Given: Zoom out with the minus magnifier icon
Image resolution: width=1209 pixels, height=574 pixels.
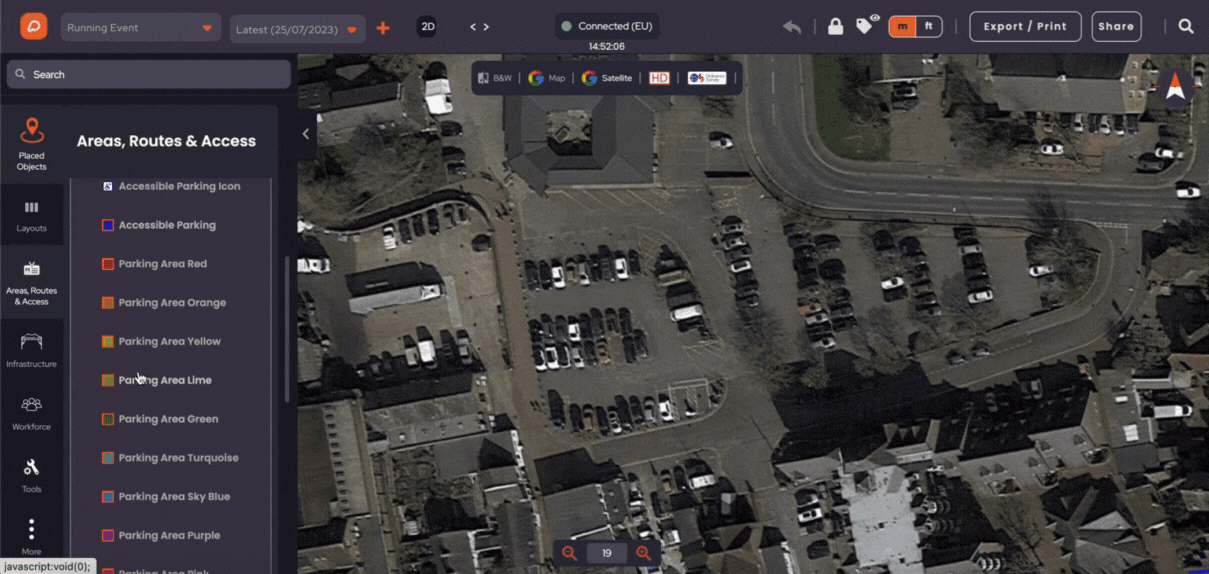Looking at the screenshot, I should tap(569, 553).
